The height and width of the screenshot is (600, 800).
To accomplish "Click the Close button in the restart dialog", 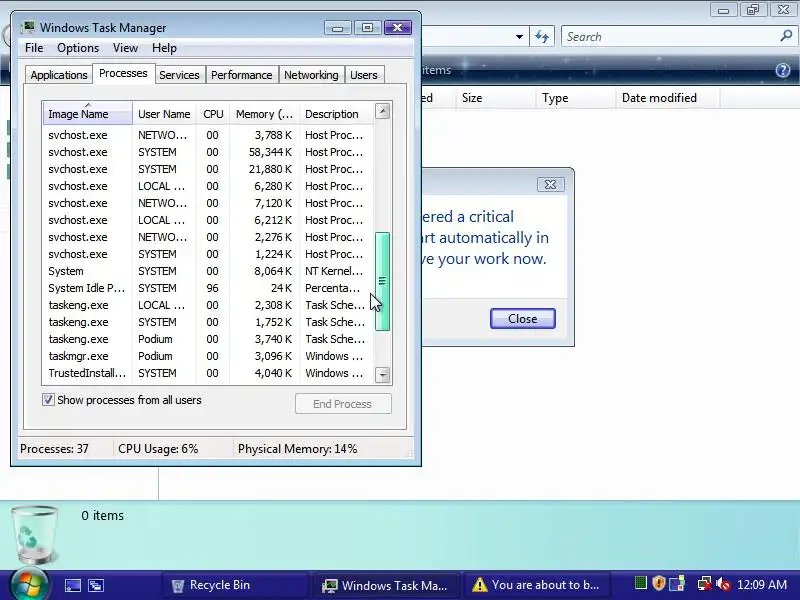I will (522, 318).
